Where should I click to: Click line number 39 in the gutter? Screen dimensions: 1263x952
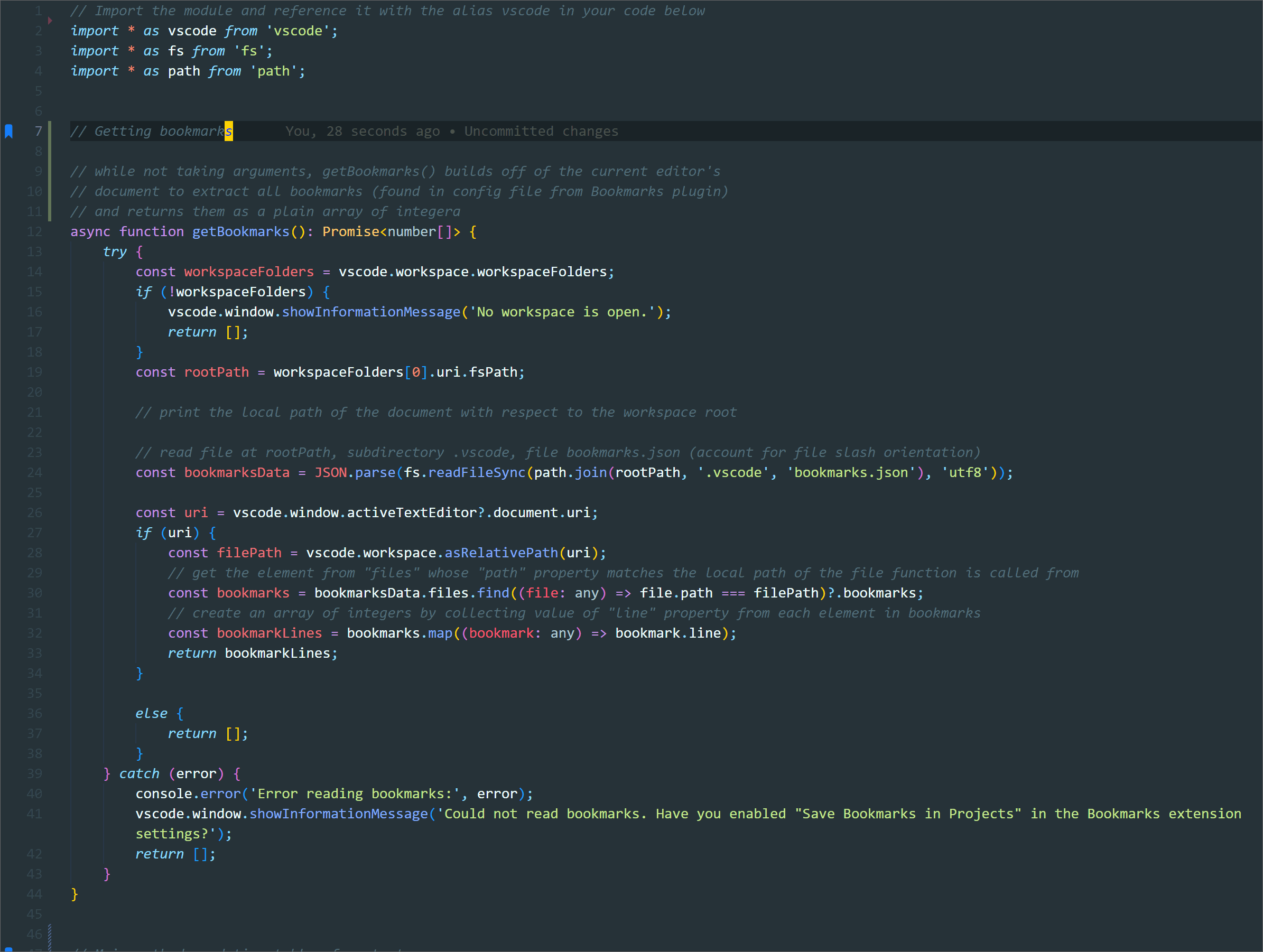point(34,774)
